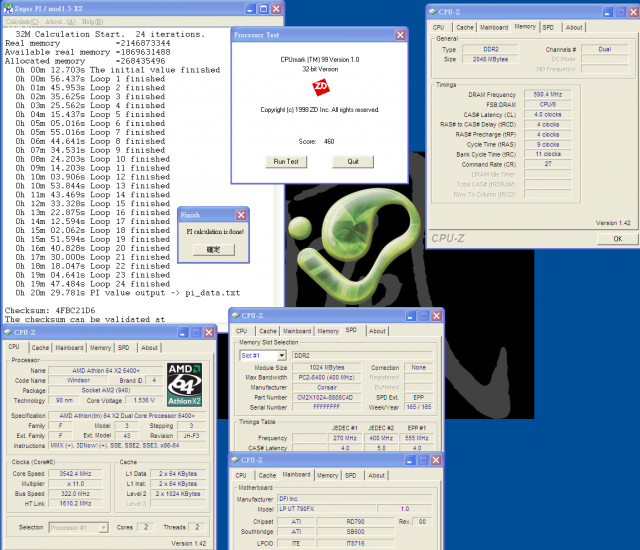The image size is (640, 550).
Task: Select SPD tab in CPU-Z CPU window
Action: (123, 348)
